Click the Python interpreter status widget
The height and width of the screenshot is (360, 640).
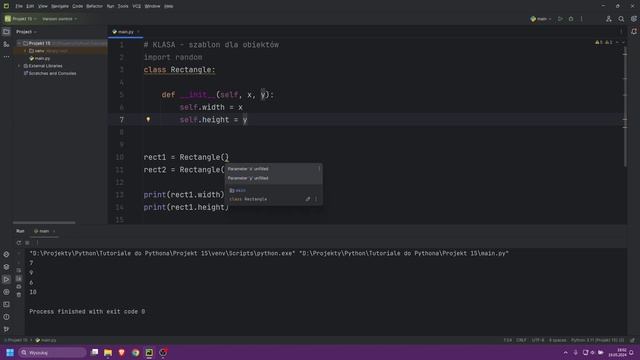click(597, 340)
